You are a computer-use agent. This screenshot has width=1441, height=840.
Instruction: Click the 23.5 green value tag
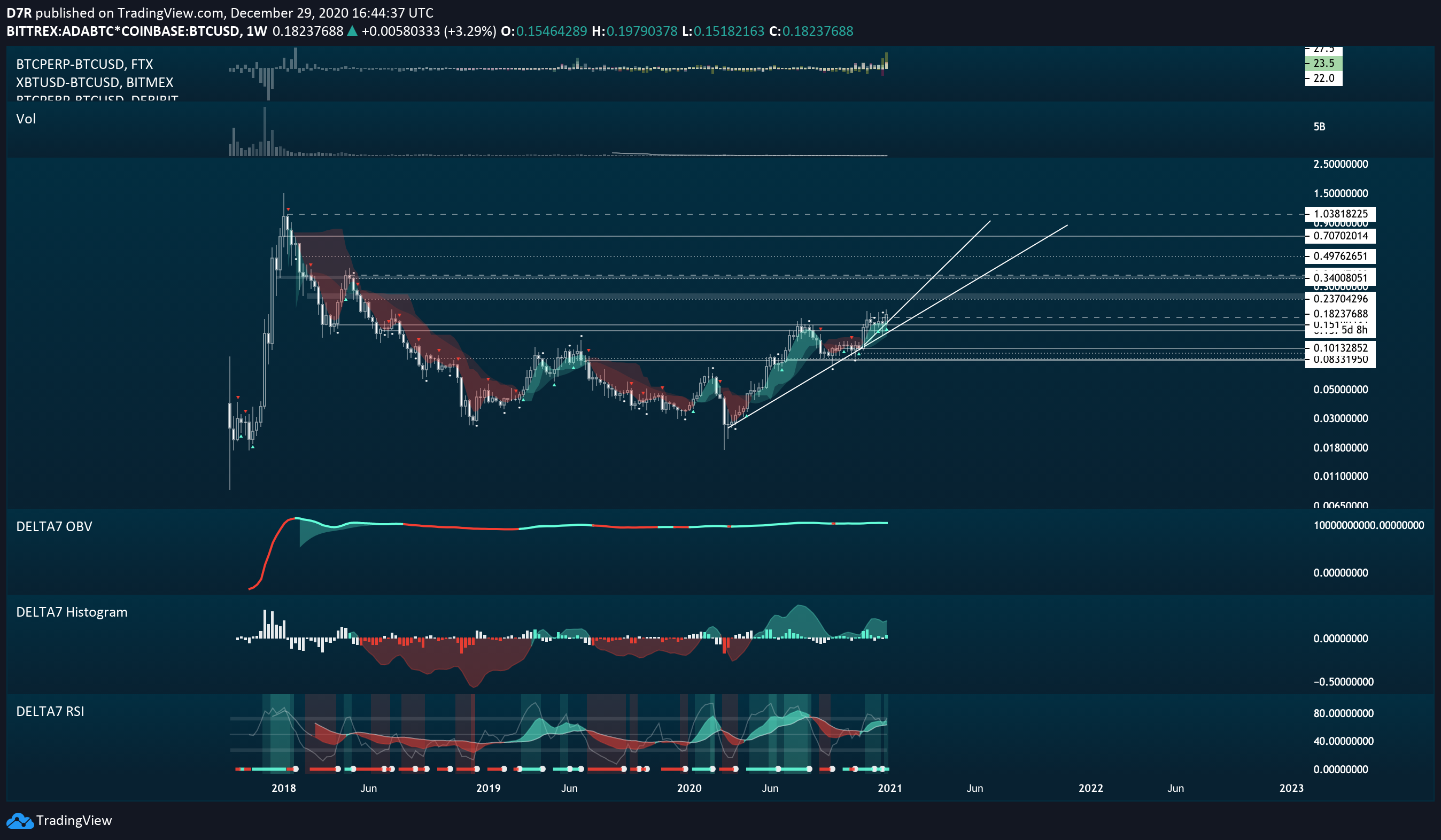(1323, 64)
